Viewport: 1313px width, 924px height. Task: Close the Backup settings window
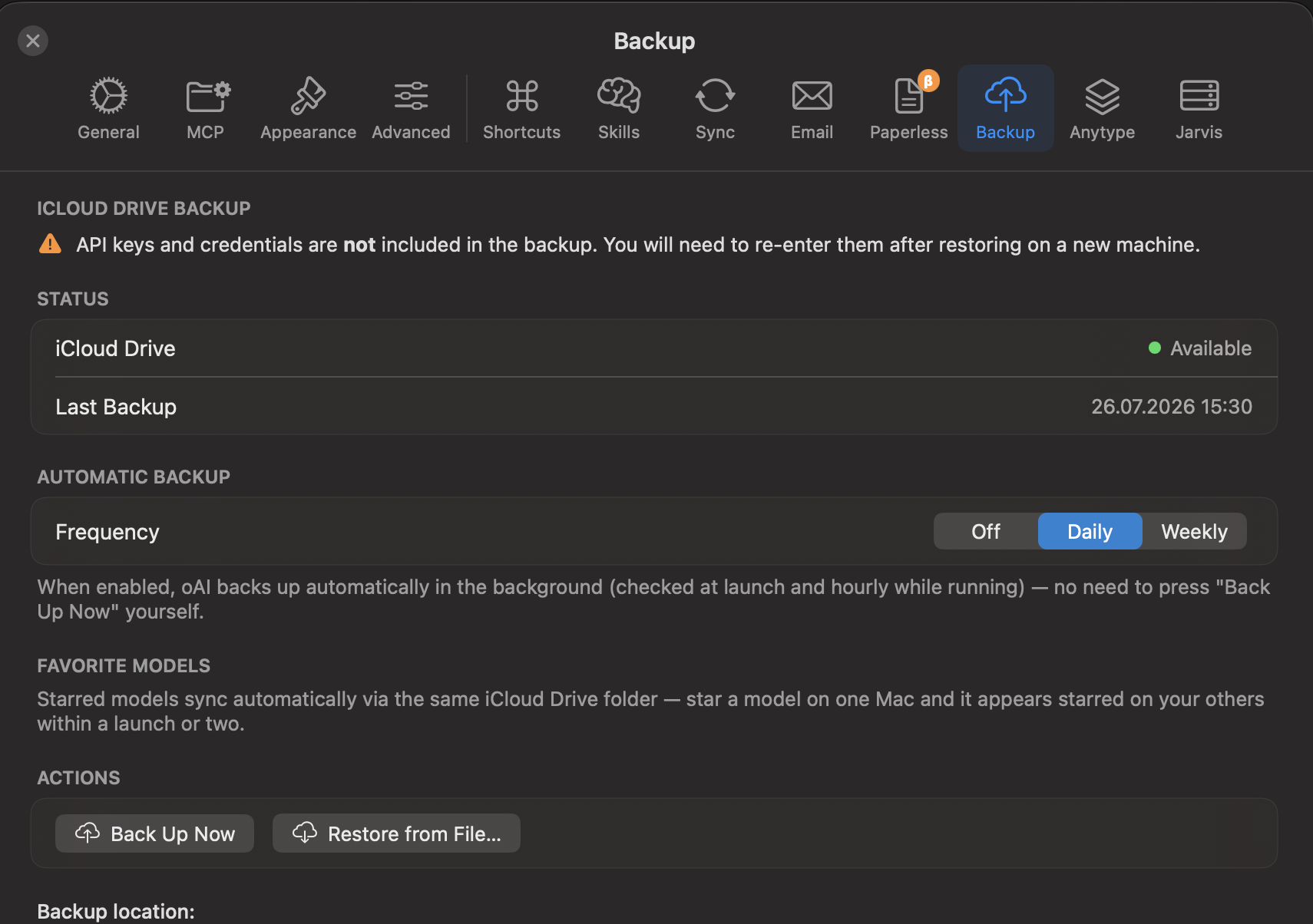pyautogui.click(x=33, y=41)
